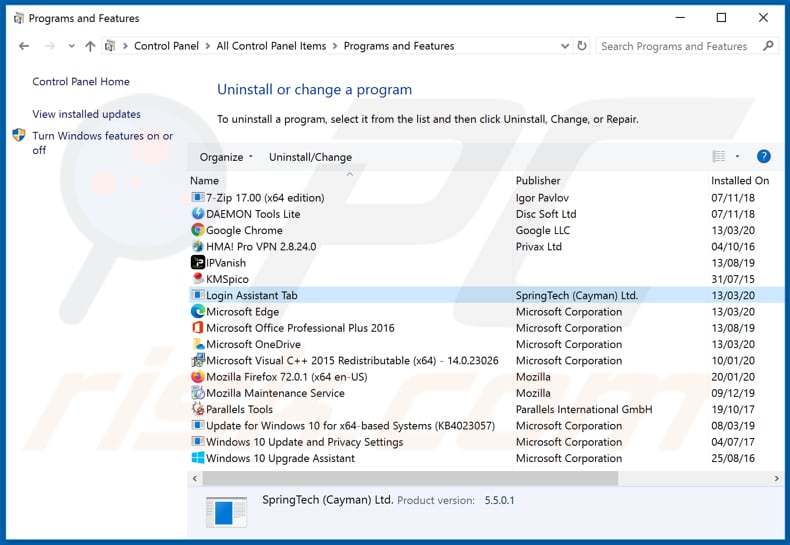Open Turn Windows features on or off
Viewport: 790px width, 545px height.
click(103, 143)
